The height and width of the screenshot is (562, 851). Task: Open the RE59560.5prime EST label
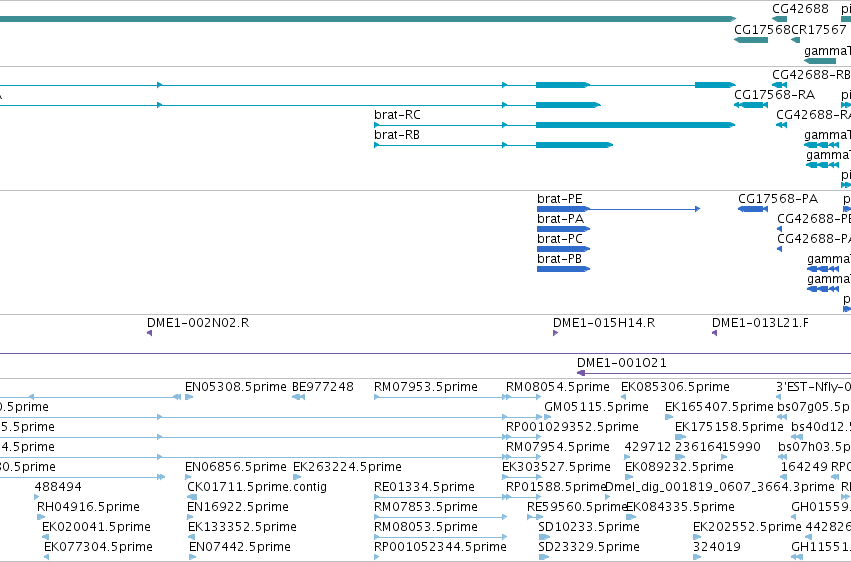[x=577, y=507]
